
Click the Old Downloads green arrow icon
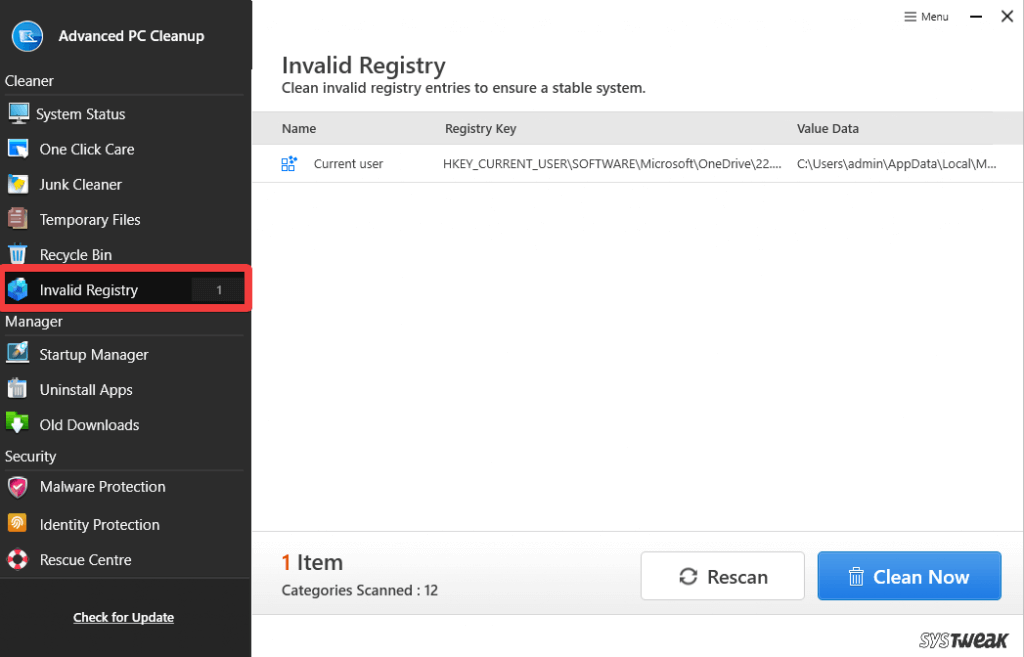tap(18, 423)
